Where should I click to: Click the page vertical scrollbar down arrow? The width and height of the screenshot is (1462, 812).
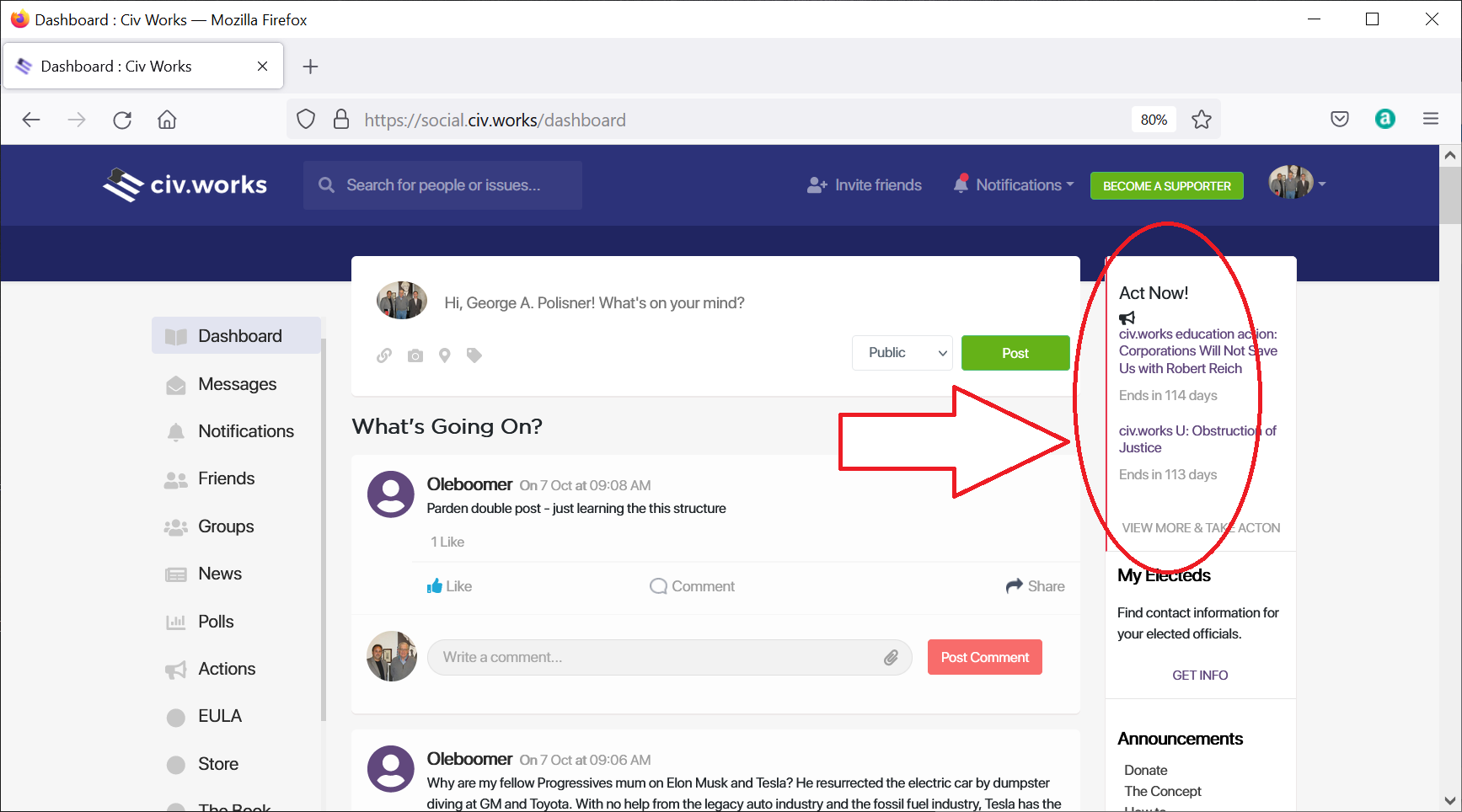click(1449, 801)
